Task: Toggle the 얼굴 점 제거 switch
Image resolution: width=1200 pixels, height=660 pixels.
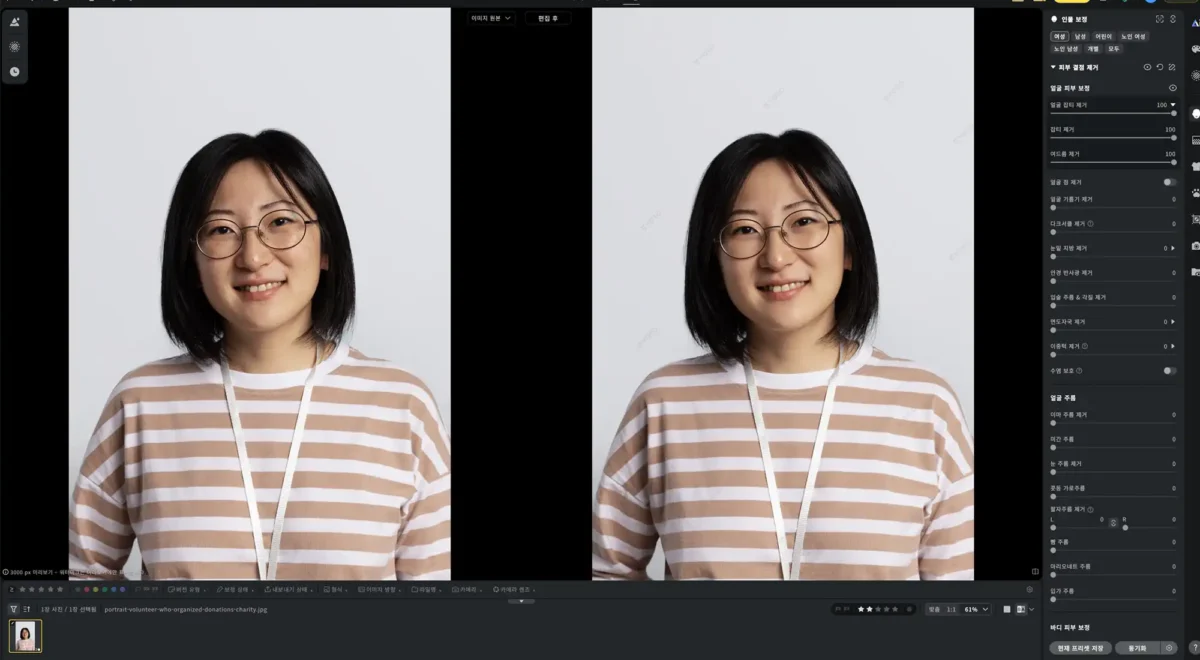Action: (x=1169, y=182)
